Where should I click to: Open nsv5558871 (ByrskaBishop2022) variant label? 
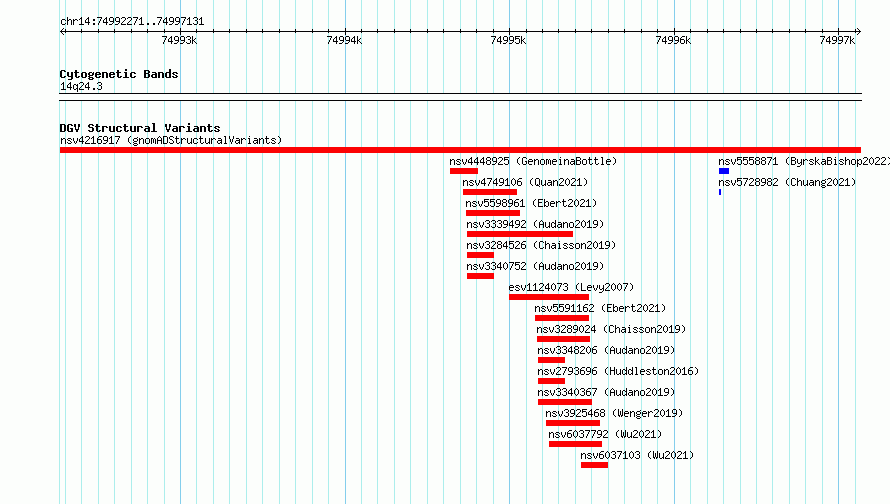(804, 161)
